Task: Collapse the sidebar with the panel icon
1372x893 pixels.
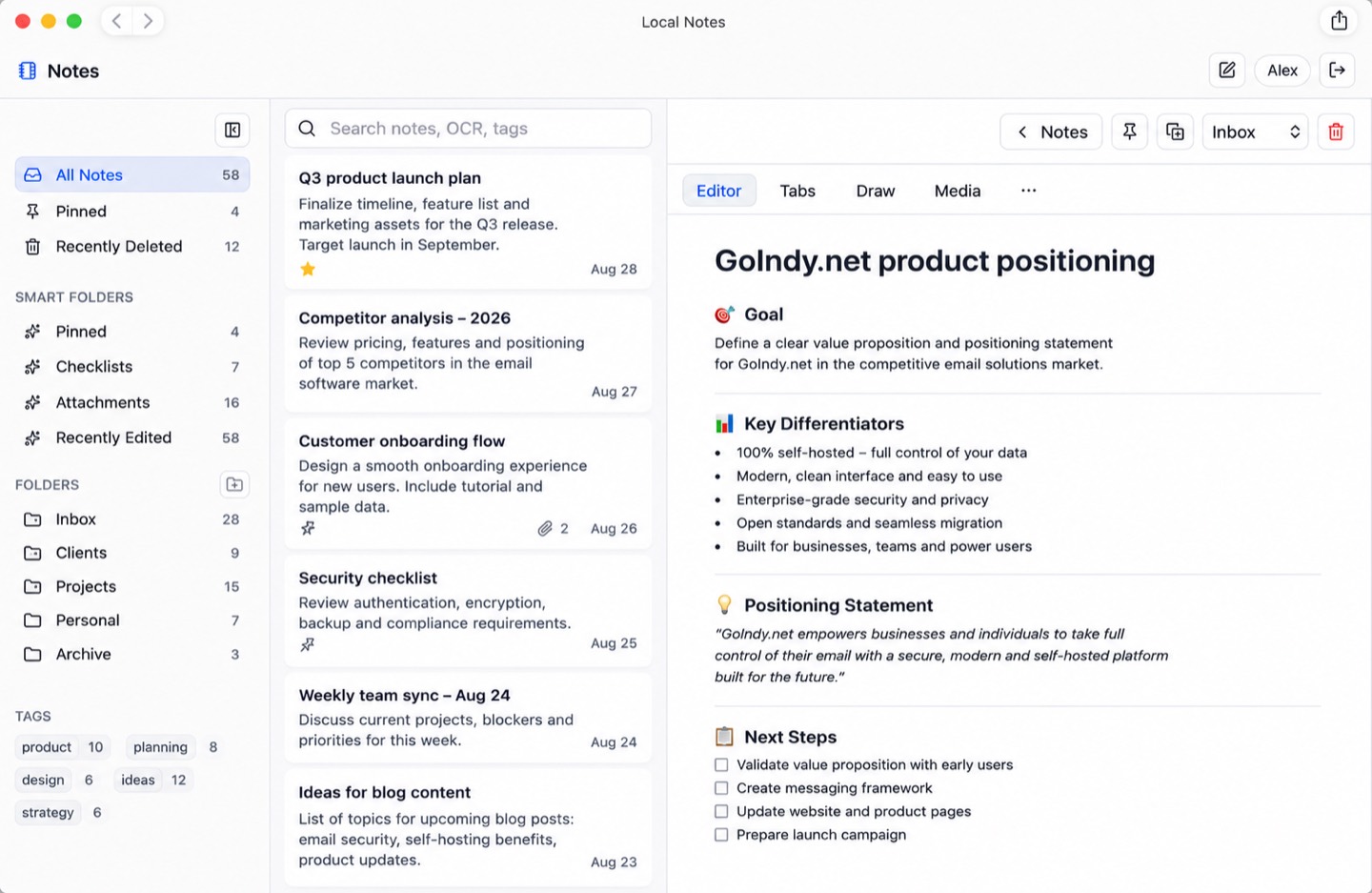Action: tap(232, 130)
